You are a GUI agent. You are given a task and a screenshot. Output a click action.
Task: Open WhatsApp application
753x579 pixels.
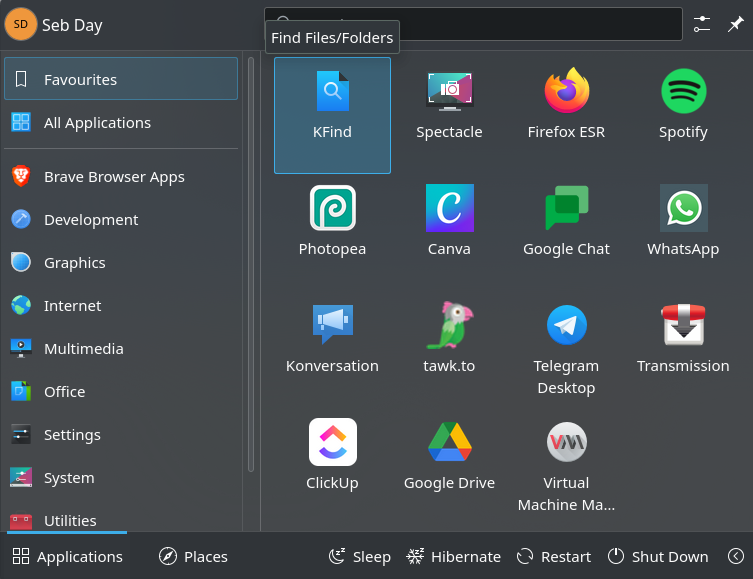(683, 223)
